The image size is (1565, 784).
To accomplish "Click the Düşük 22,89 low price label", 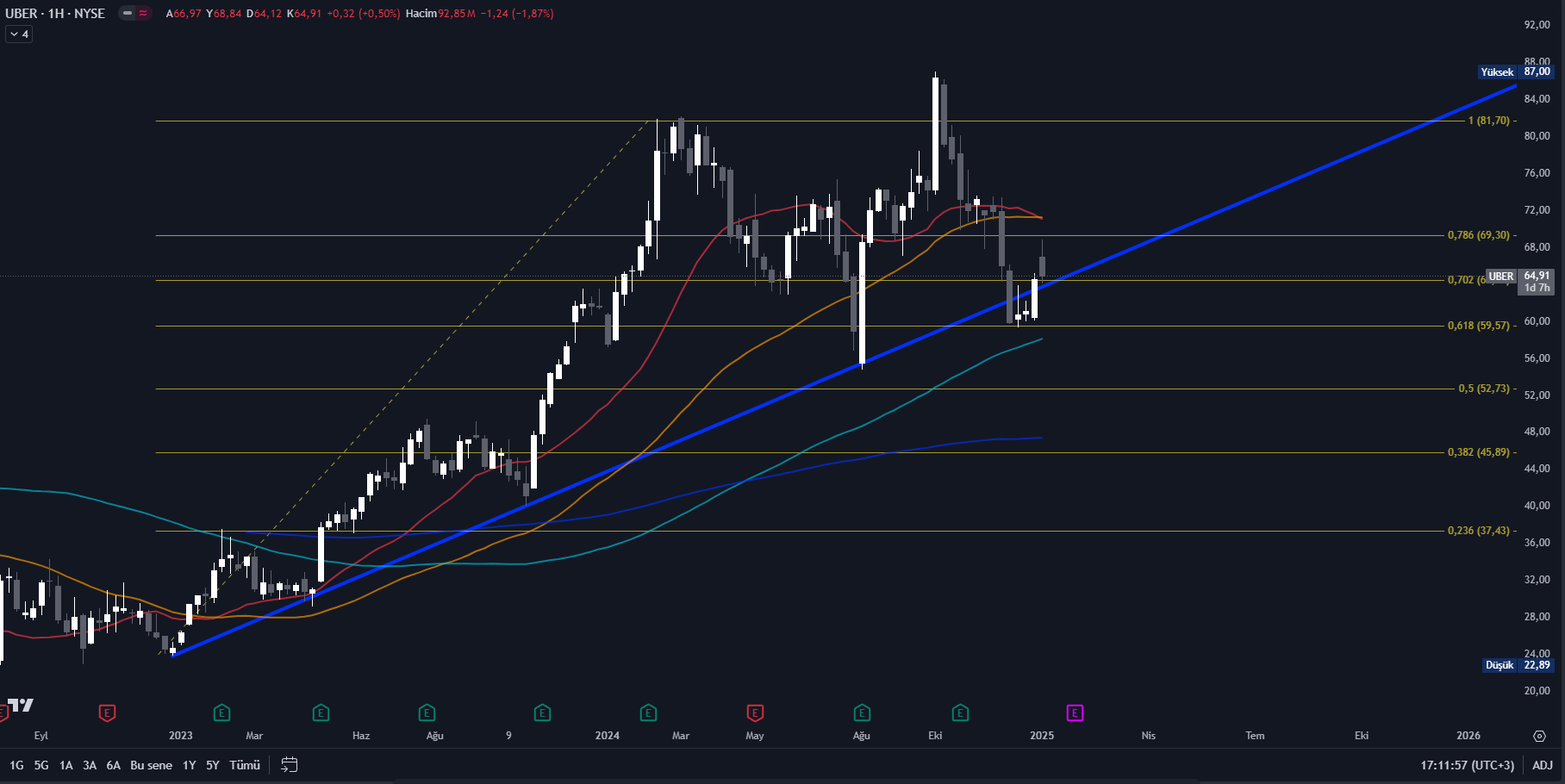I will (x=1518, y=665).
